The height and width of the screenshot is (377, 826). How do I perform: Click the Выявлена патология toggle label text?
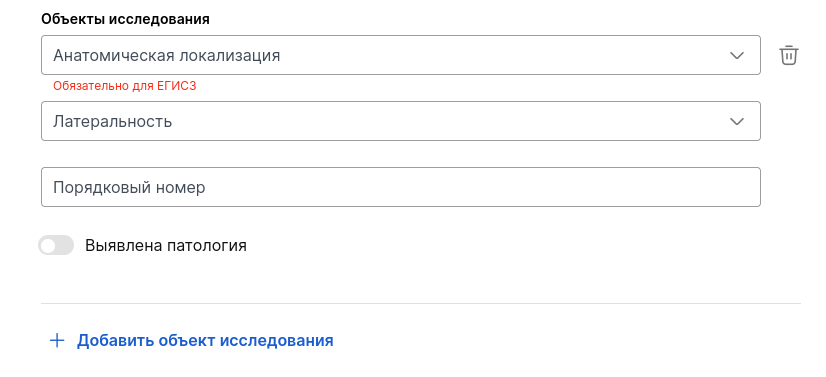point(166,245)
